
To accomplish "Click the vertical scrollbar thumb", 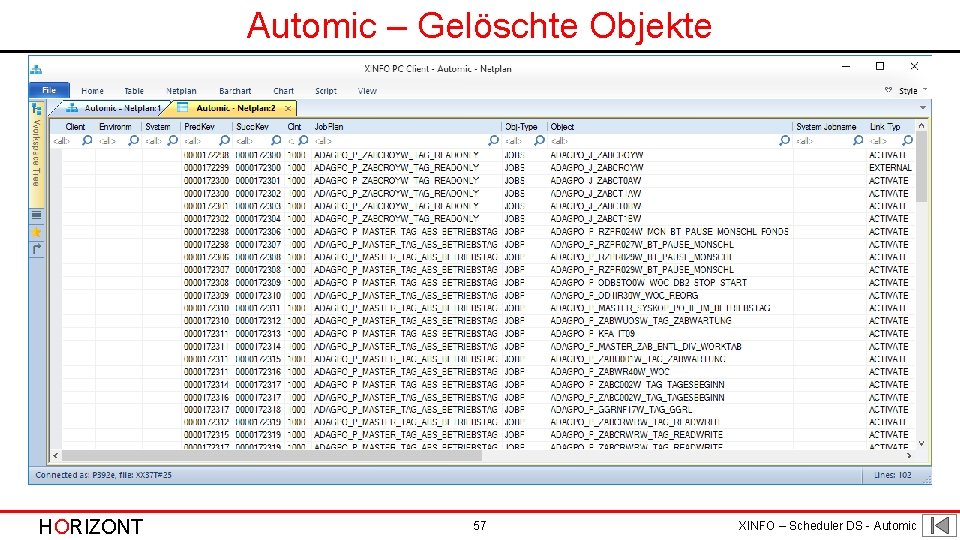I will tap(921, 167).
